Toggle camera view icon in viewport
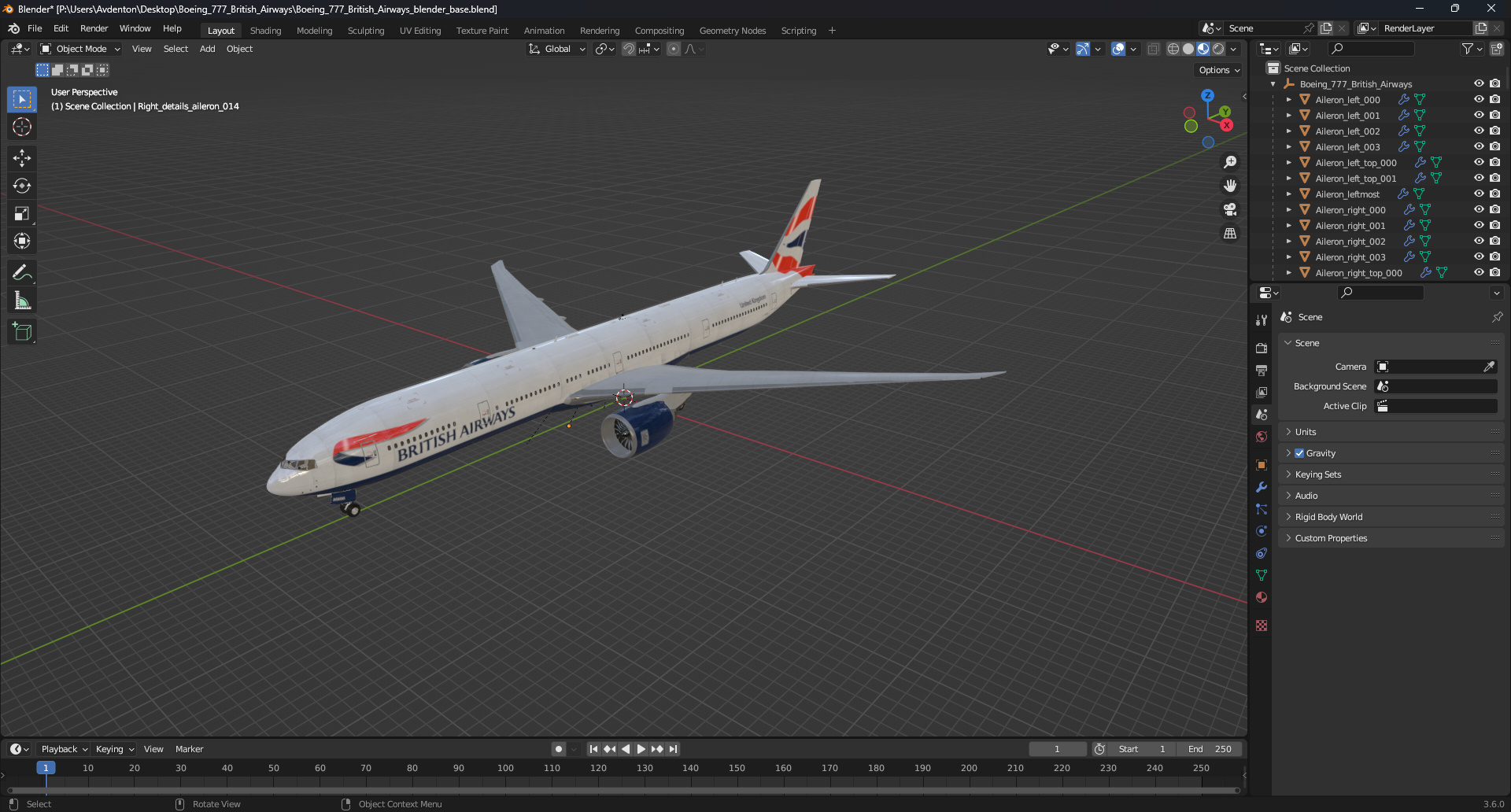 tap(1229, 209)
